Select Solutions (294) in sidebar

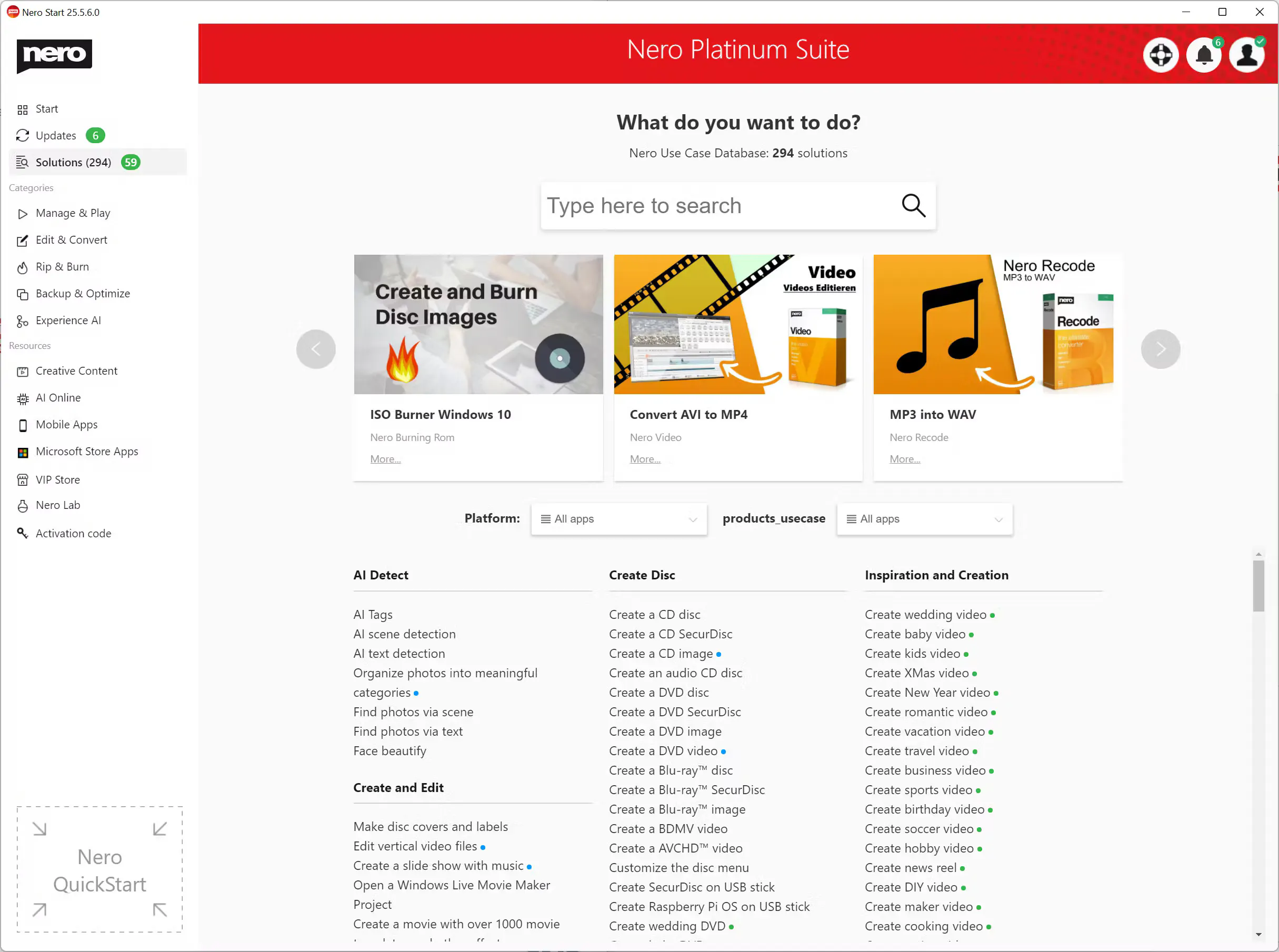pos(98,163)
